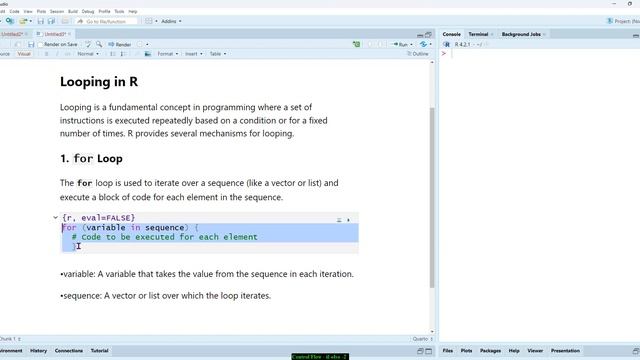
Task: Click the Run button
Action: pyautogui.click(x=401, y=44)
